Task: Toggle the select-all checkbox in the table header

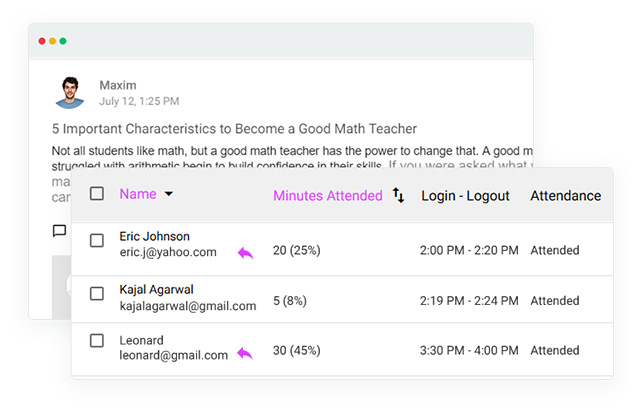Action: point(97,194)
